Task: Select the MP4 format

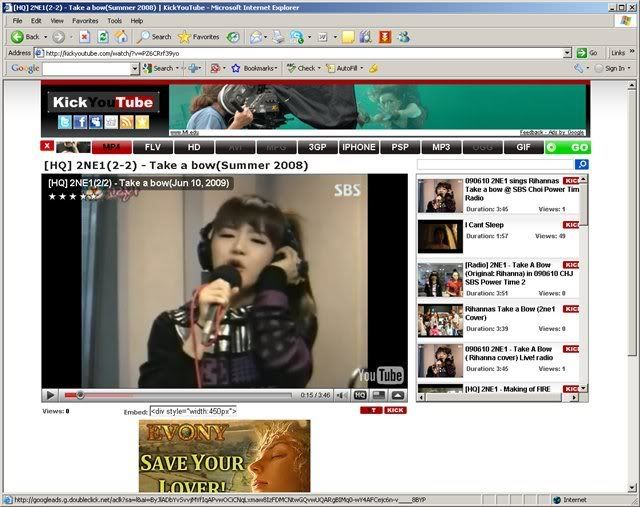Action: (x=112, y=147)
